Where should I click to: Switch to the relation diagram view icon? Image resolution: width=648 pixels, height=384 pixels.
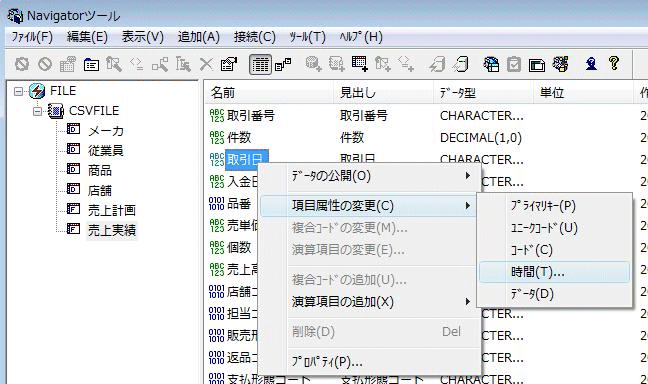point(283,64)
